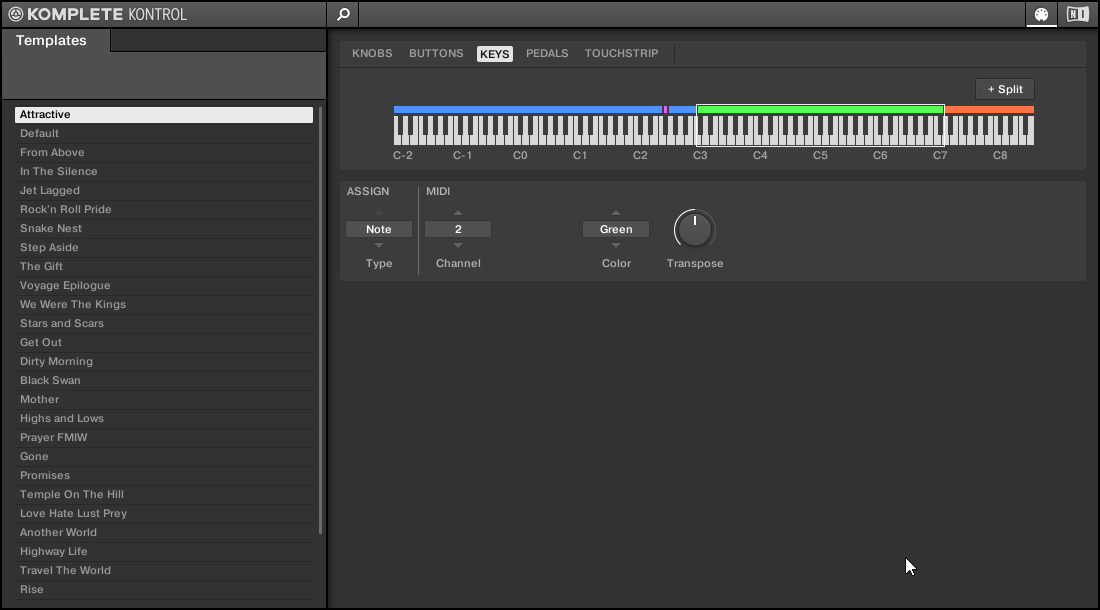Screen dimensions: 1100x610
Task: Select We Were The Kings template
Action: coord(163,304)
